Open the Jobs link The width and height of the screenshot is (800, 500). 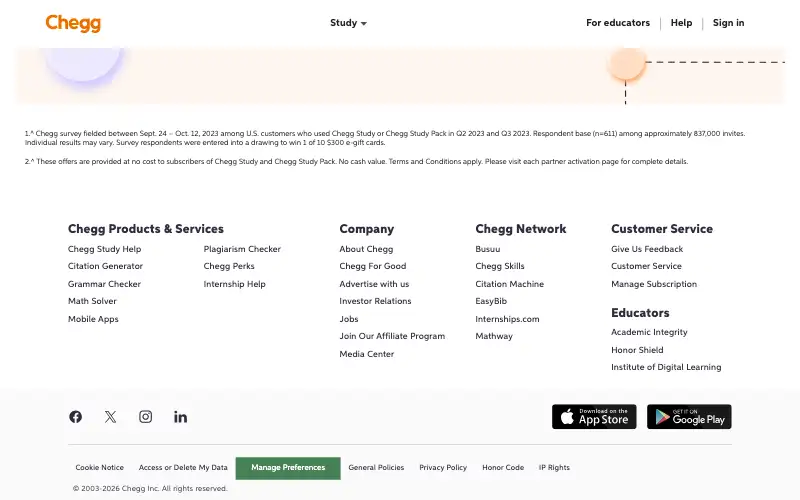pos(349,319)
